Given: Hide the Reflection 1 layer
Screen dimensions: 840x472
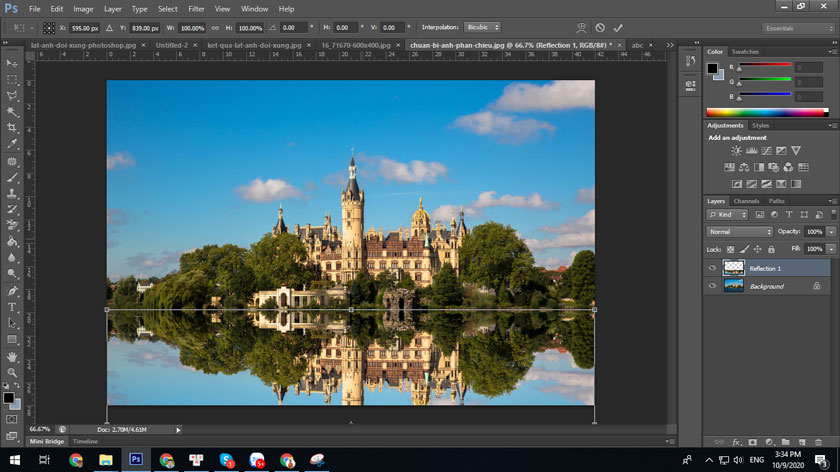Looking at the screenshot, I should click(712, 268).
